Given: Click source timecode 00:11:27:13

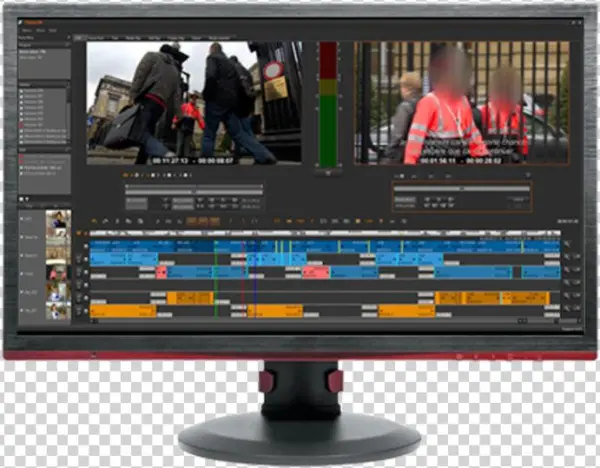Looking at the screenshot, I should [170, 161].
